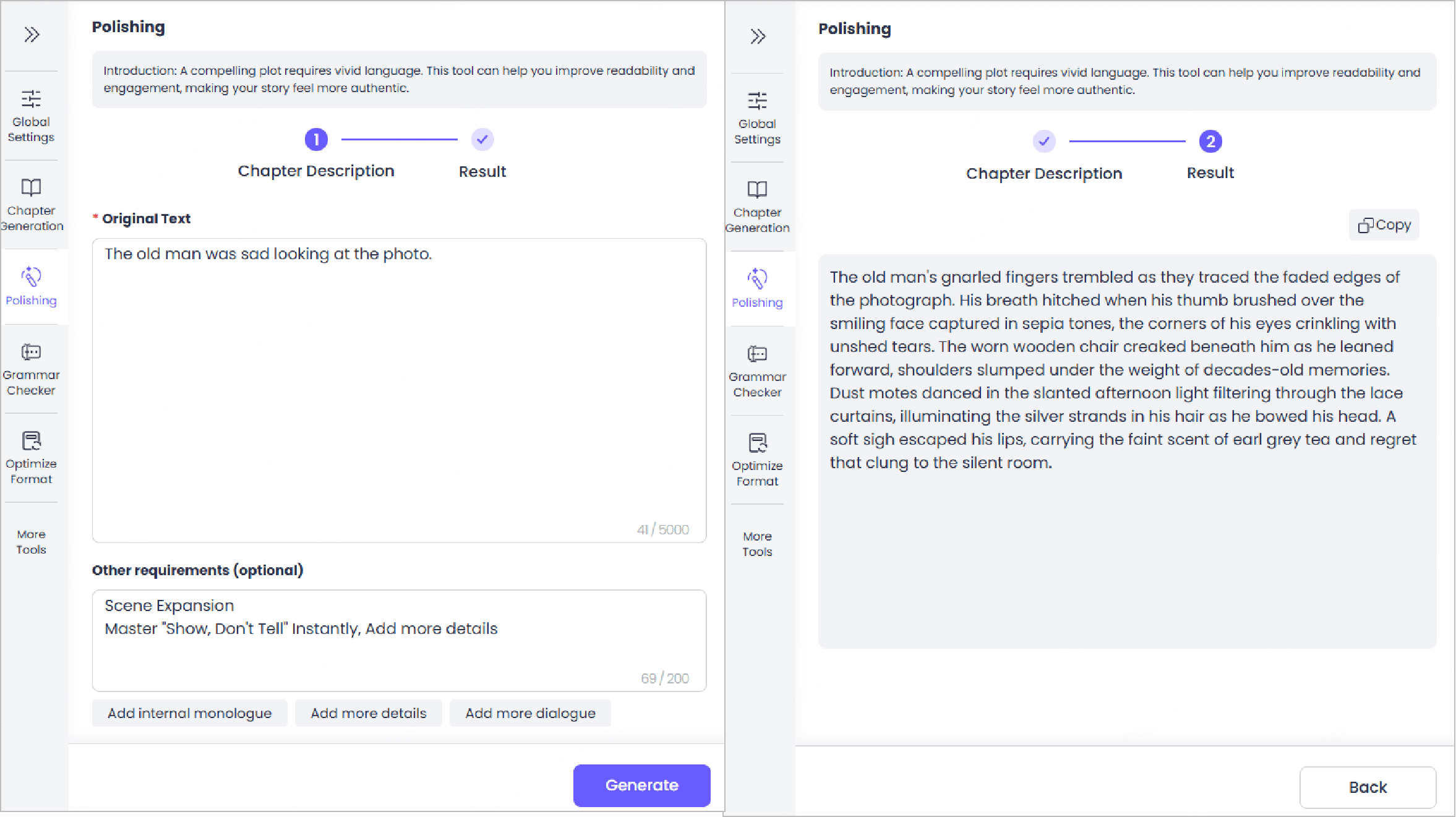The image size is (1456, 817).
Task: Click the Generate button
Action: coord(641,785)
